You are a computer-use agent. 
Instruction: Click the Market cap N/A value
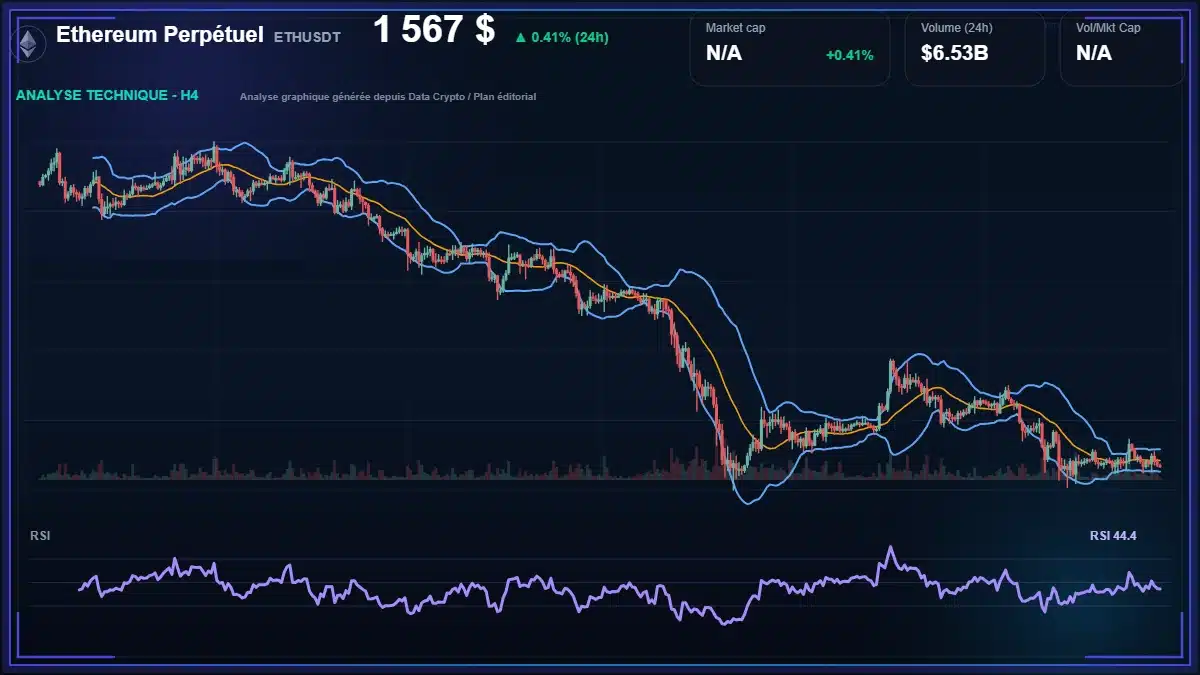click(724, 54)
